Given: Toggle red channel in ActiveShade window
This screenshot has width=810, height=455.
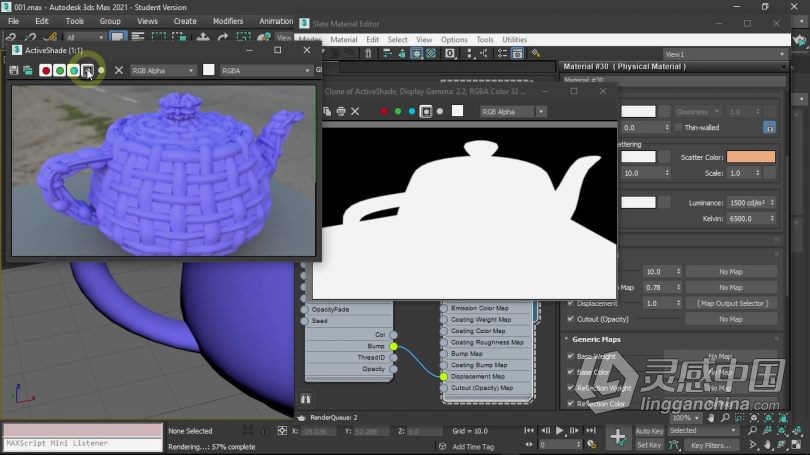Looking at the screenshot, I should (45, 70).
